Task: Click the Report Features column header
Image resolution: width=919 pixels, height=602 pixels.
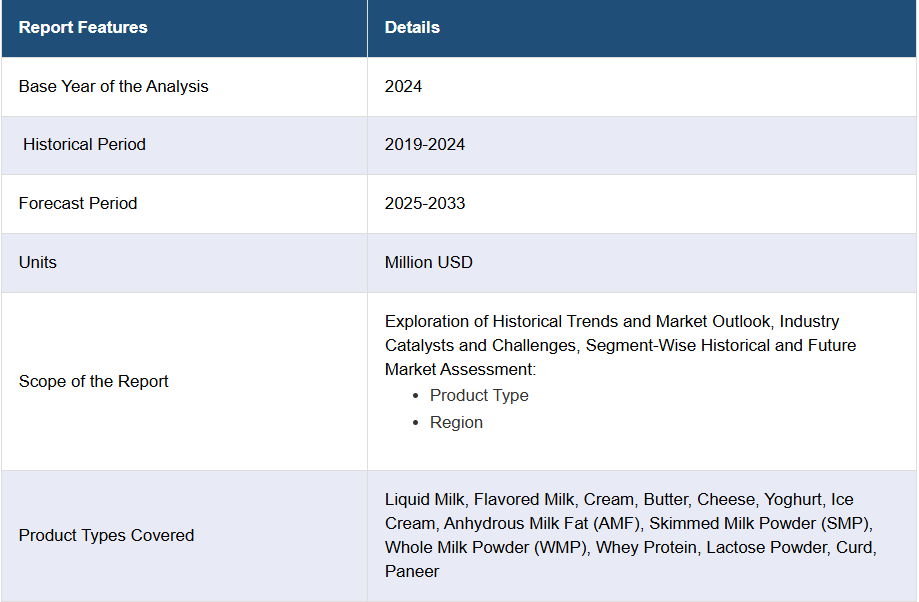Action: (x=83, y=28)
